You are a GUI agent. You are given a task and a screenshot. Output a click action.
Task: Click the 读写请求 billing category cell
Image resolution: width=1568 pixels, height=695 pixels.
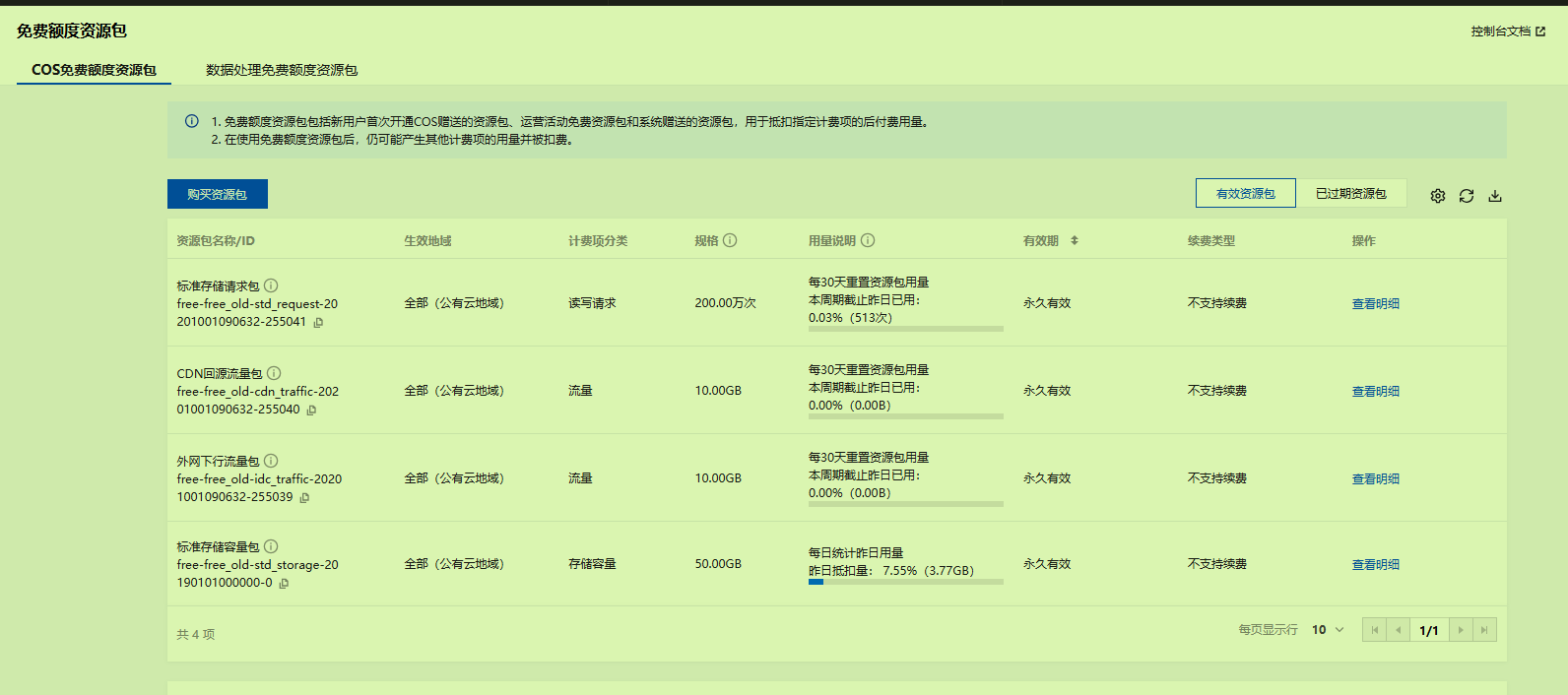point(592,303)
